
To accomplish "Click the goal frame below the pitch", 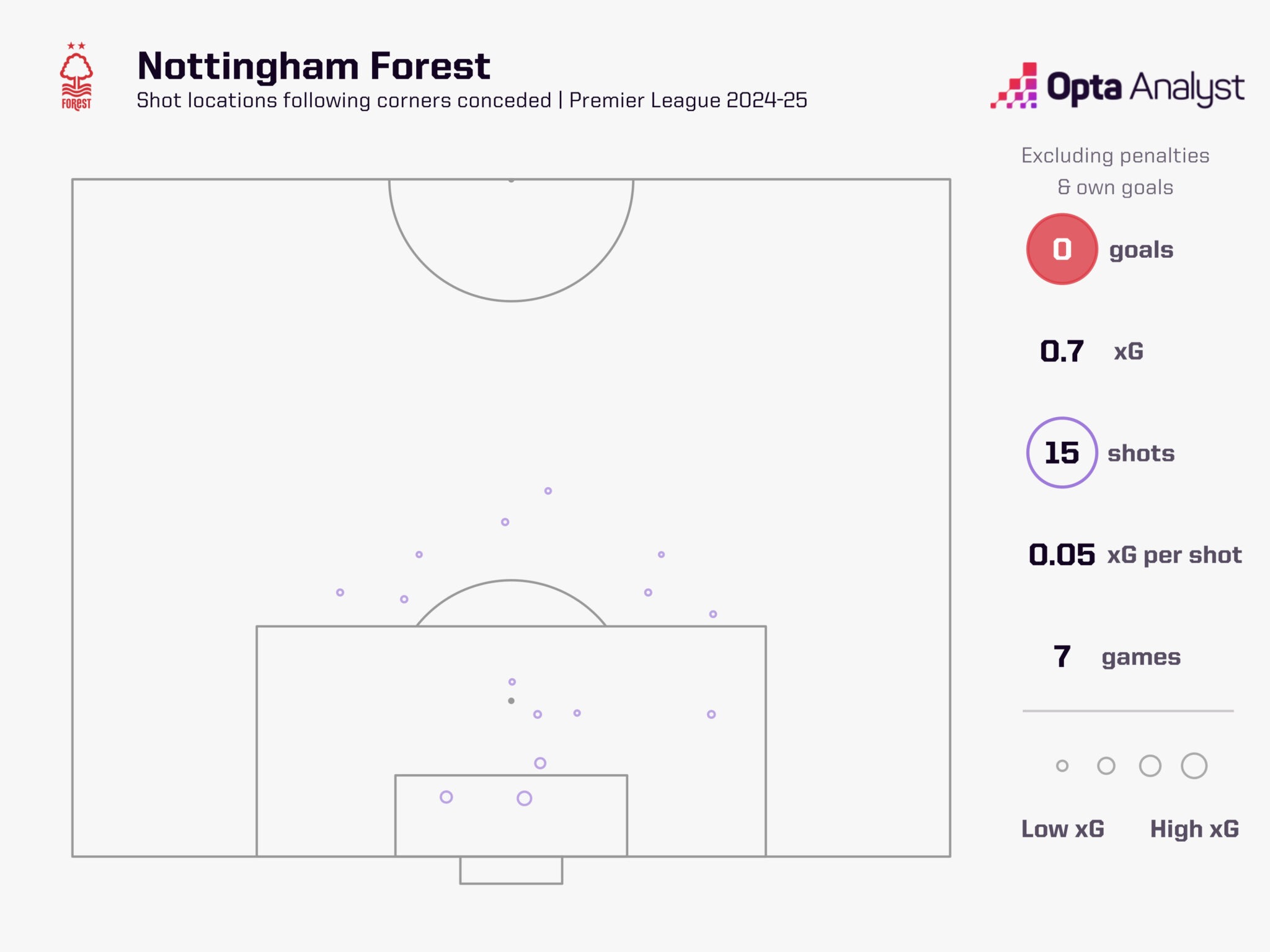I will [511, 871].
